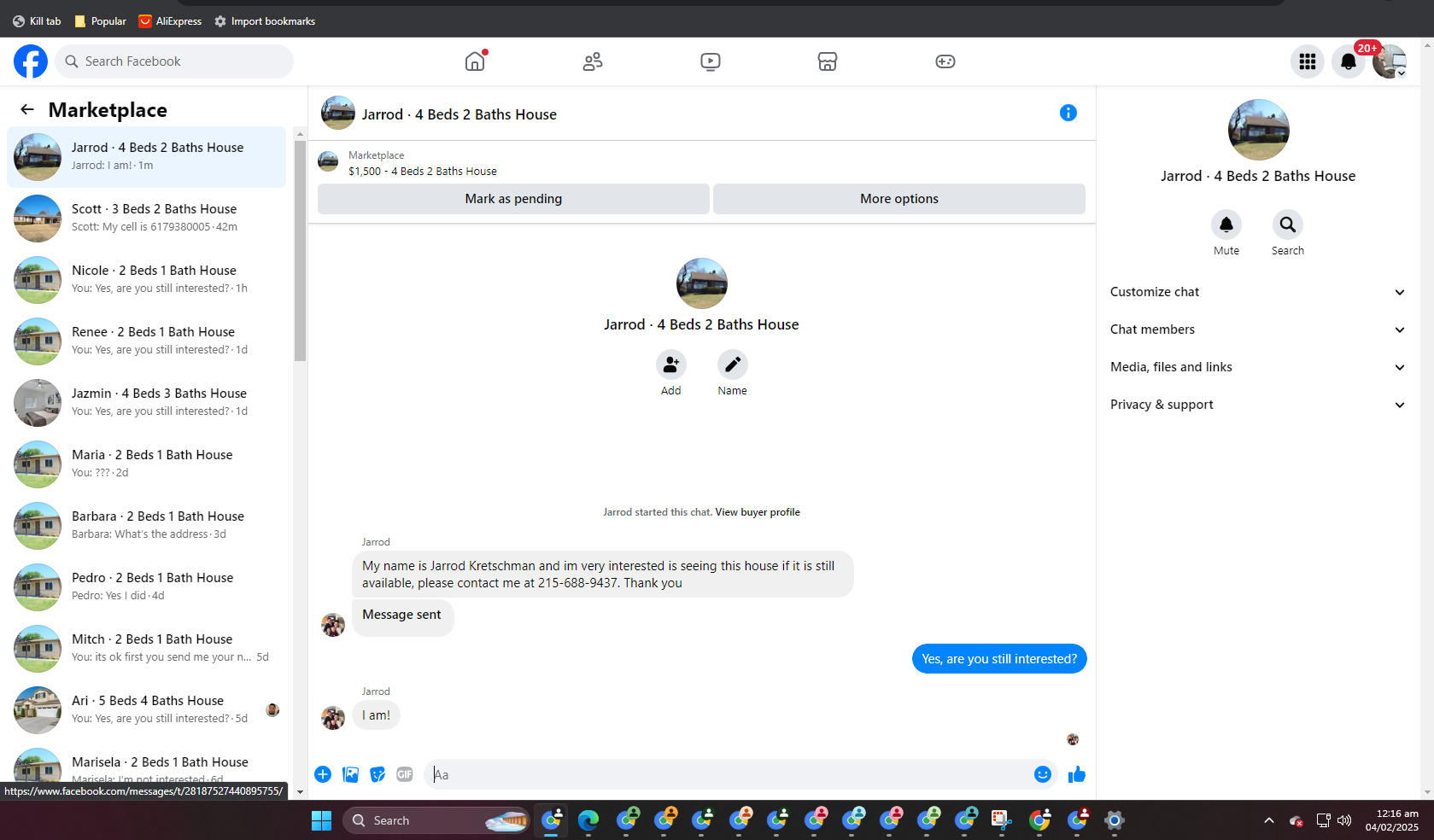
Task: Expand Media, files and links section
Action: point(1257,367)
